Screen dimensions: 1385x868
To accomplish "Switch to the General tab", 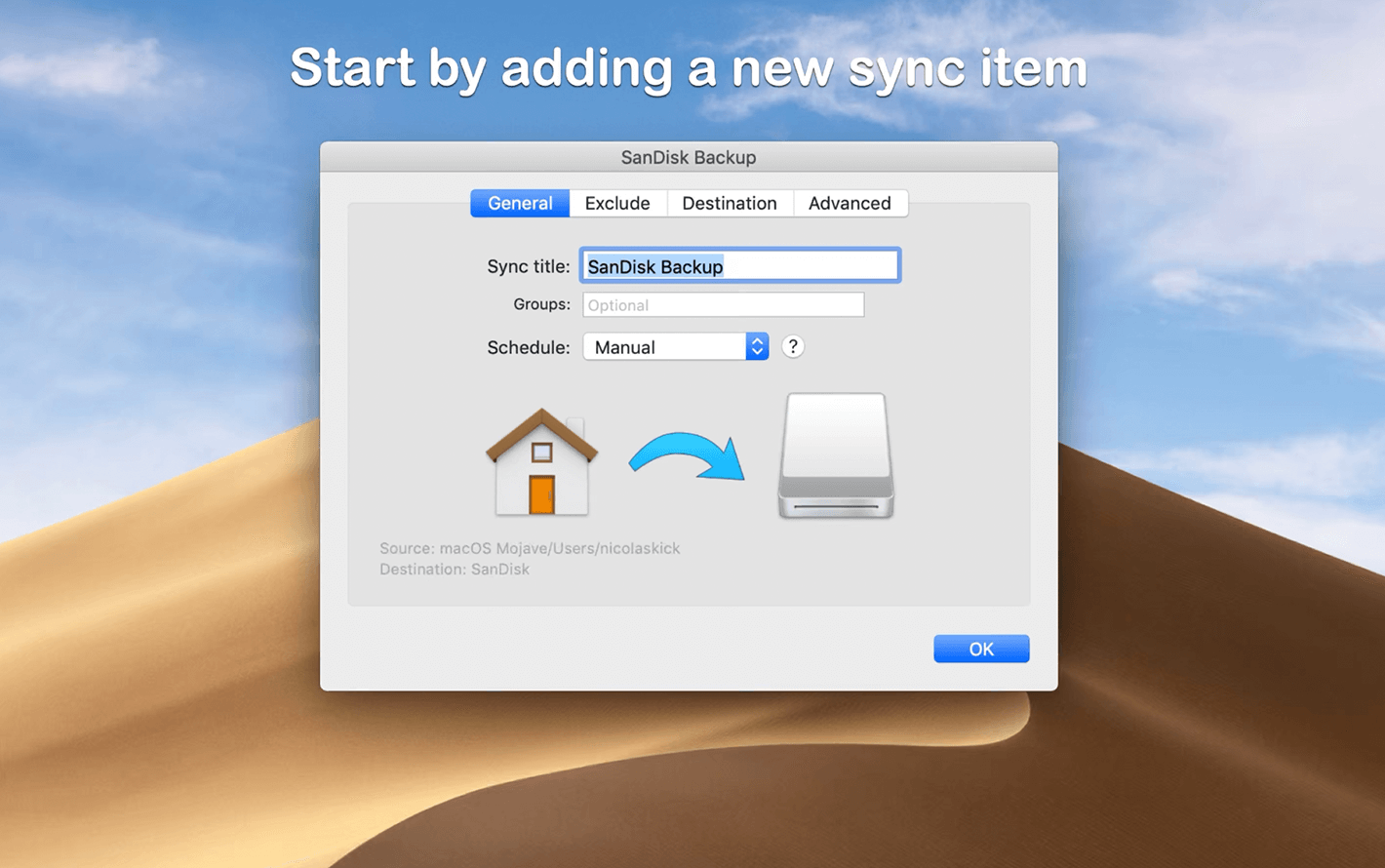I will 520,203.
